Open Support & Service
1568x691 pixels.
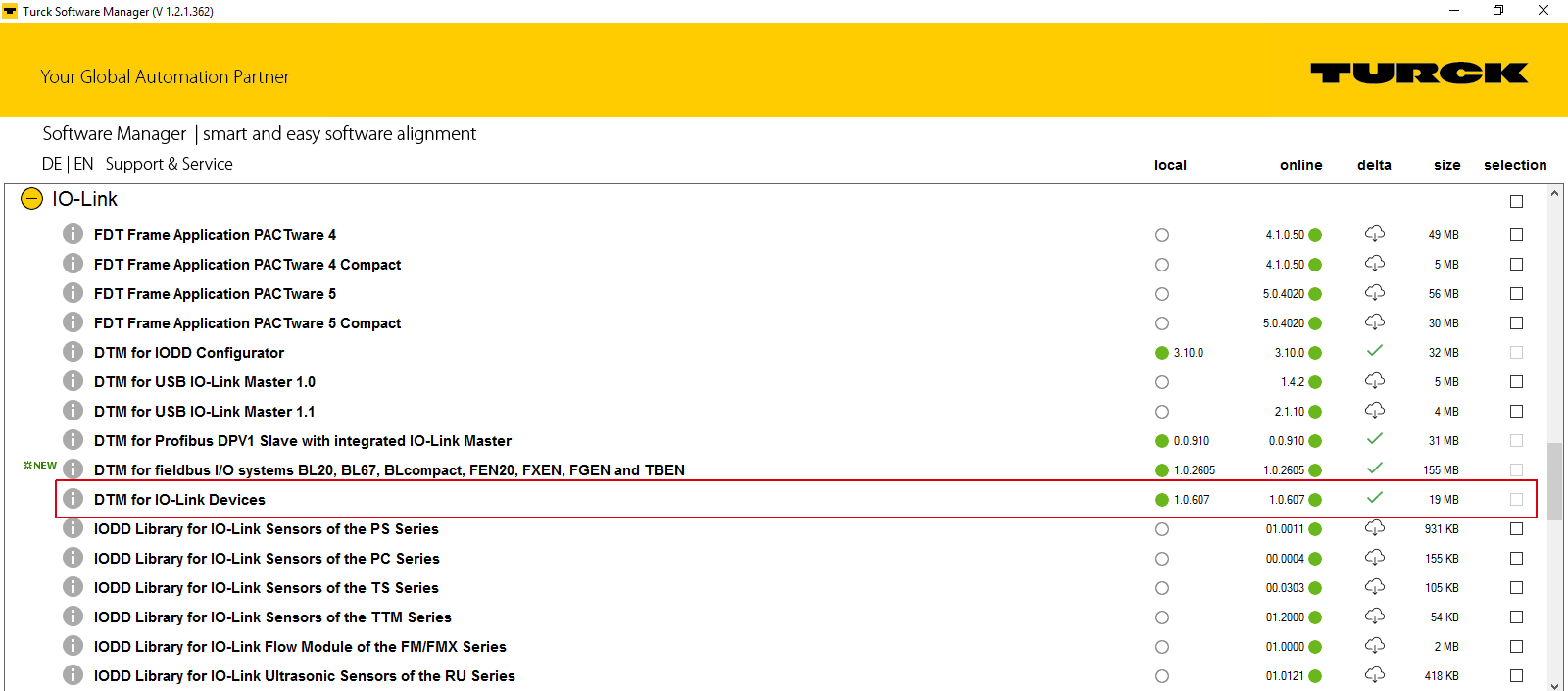pyautogui.click(x=170, y=164)
